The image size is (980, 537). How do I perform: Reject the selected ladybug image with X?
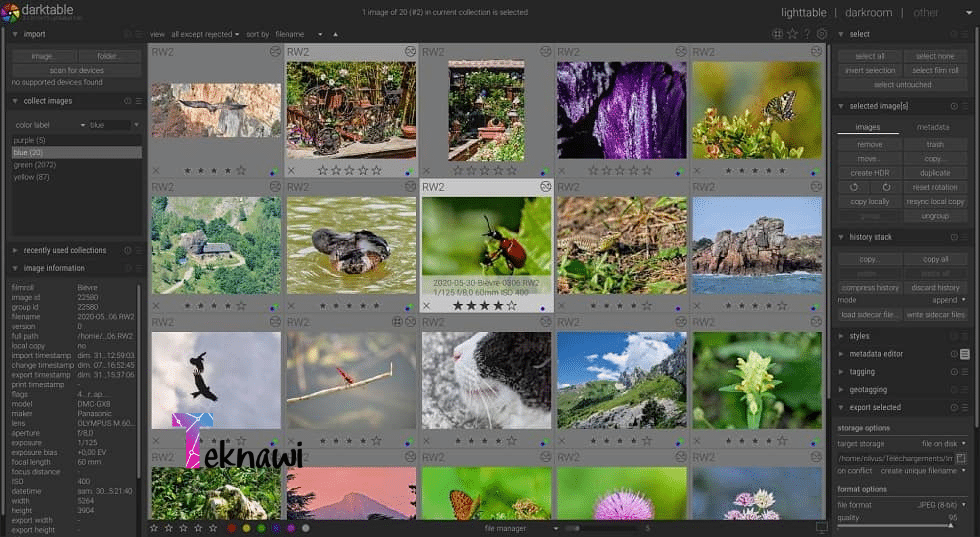(426, 306)
